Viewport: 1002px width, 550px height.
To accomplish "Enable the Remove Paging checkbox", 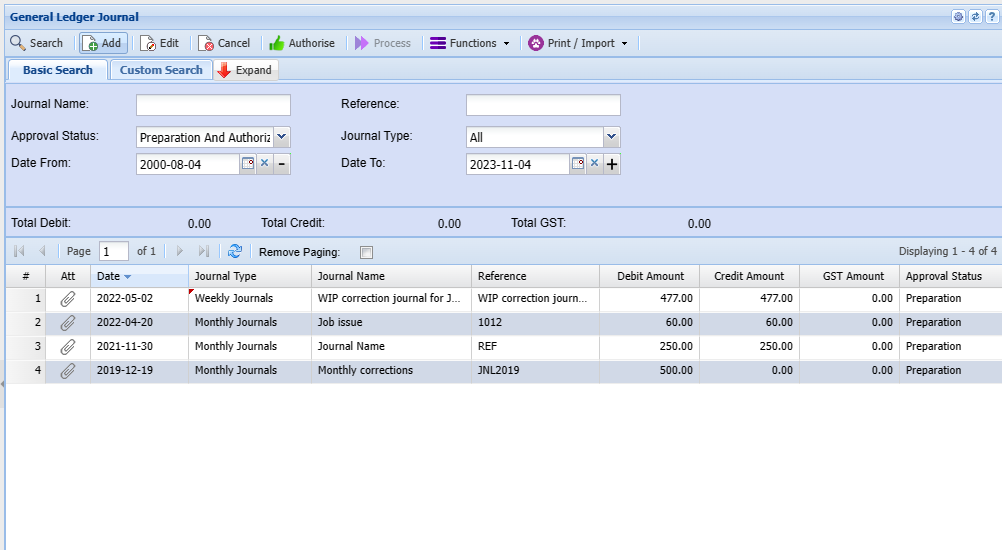I will pos(366,252).
